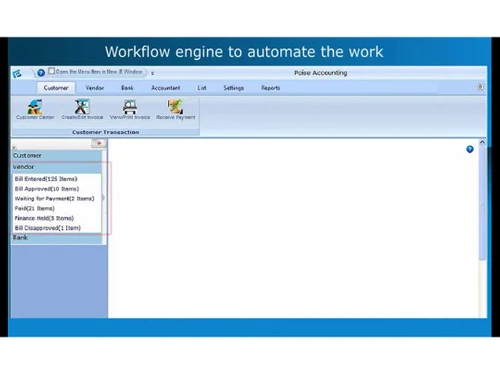Open Finance Hold(5 Items) list
Image resolution: width=500 pixels, height=375 pixels.
tap(44, 218)
